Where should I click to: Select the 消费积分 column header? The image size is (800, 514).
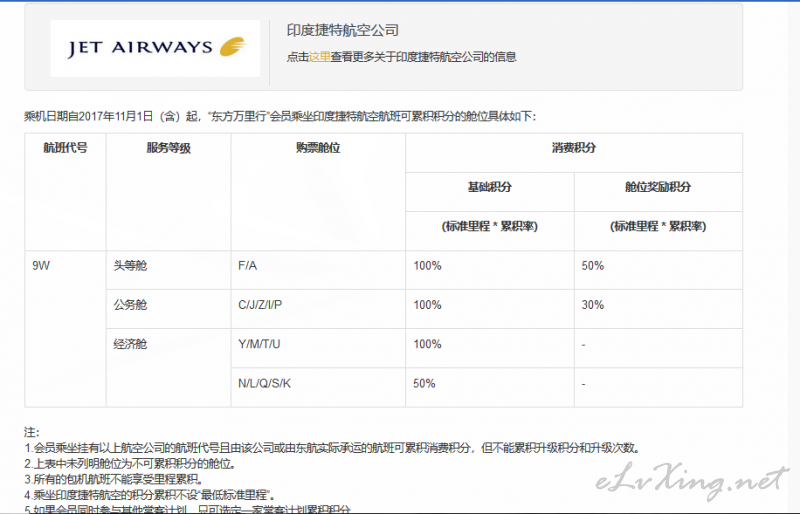(x=574, y=148)
